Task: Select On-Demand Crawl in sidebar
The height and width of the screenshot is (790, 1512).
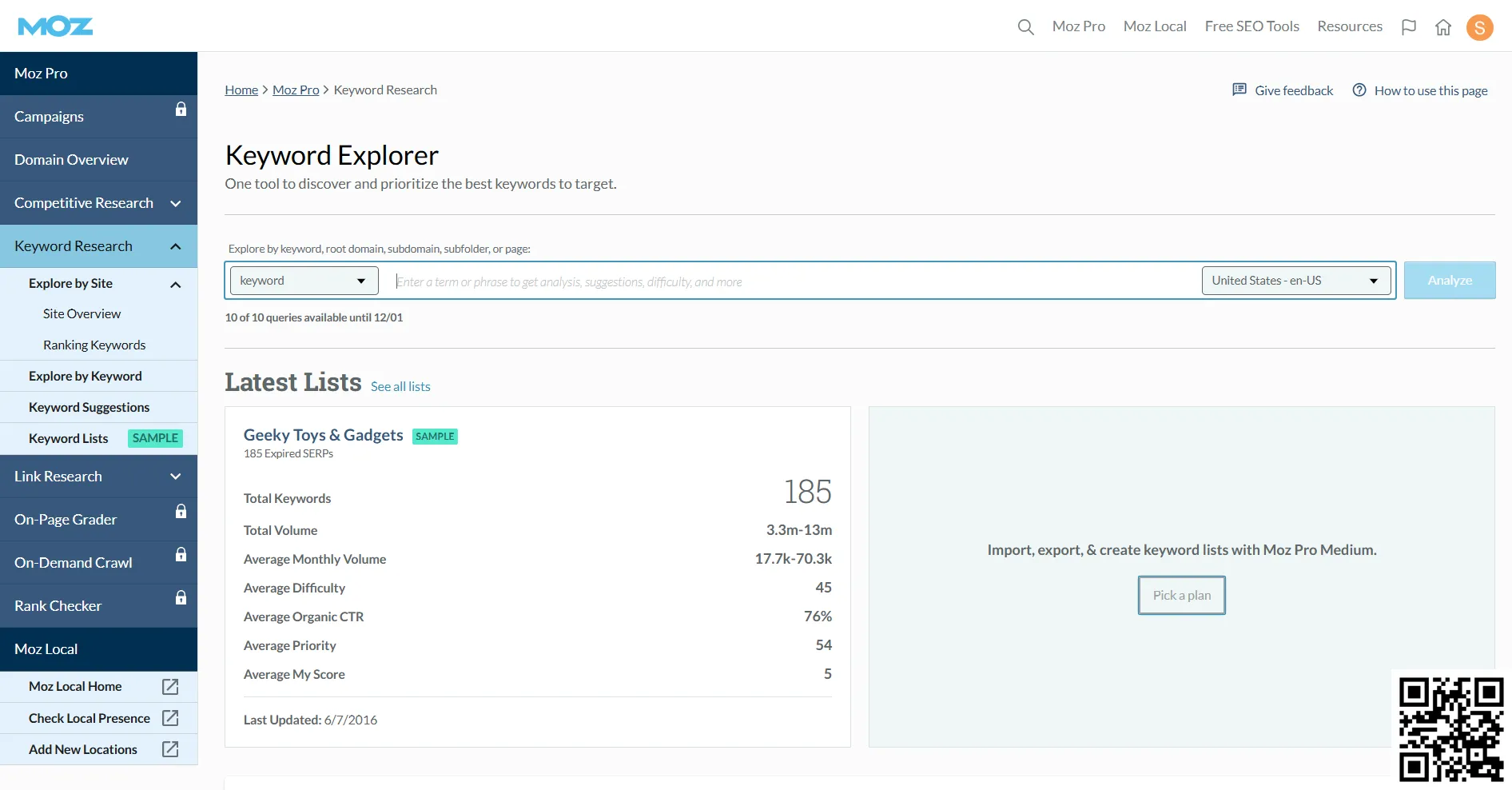Action: point(98,563)
